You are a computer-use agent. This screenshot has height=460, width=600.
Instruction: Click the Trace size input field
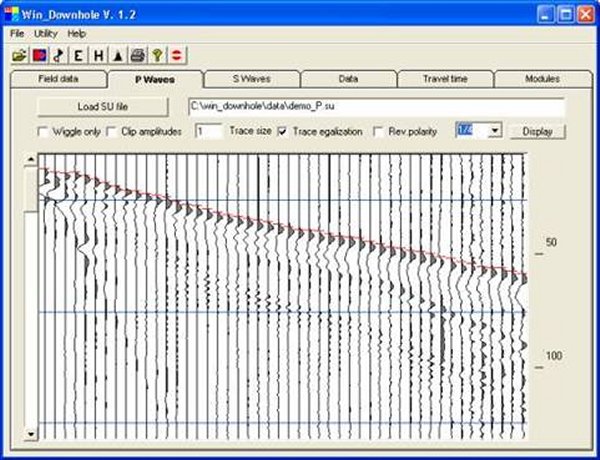tap(210, 132)
